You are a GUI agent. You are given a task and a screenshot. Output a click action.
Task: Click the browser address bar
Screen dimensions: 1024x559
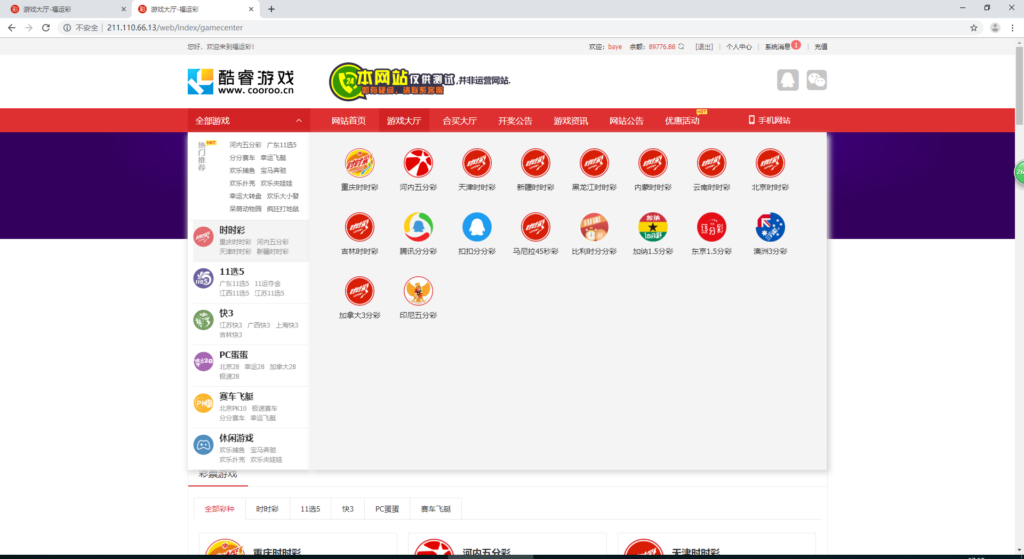500,27
